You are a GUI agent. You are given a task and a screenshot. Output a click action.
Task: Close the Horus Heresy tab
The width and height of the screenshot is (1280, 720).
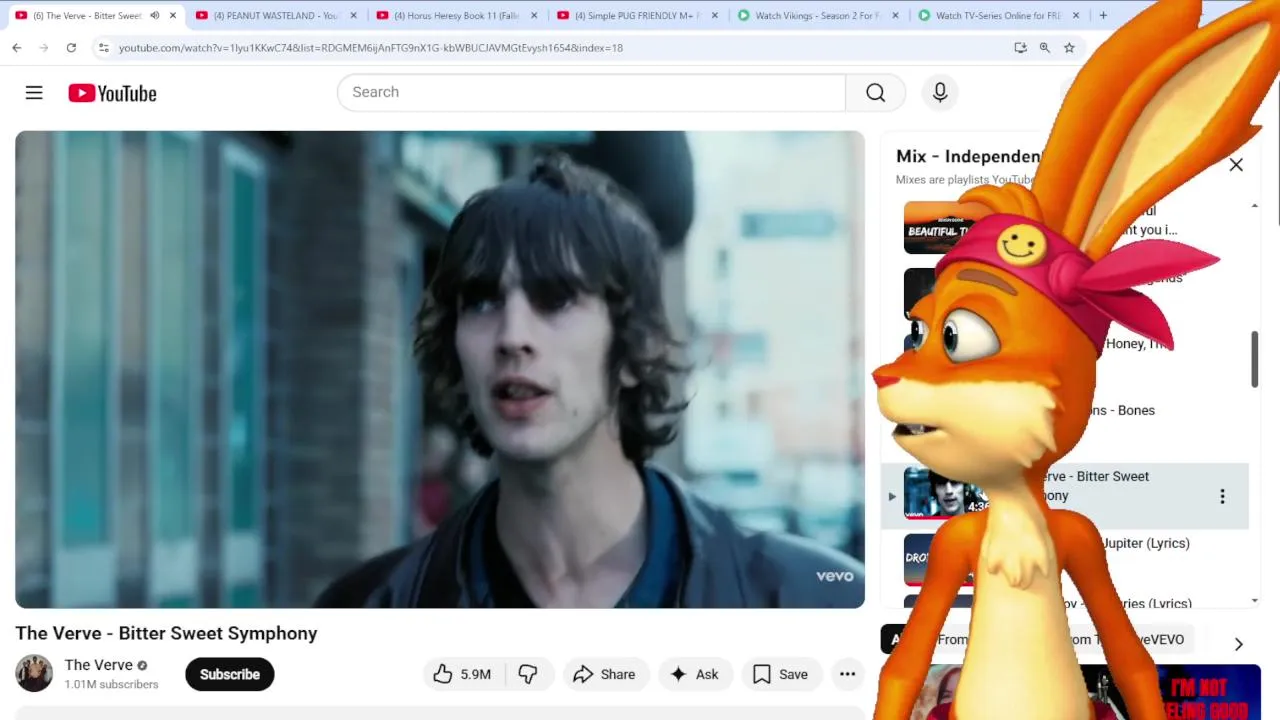click(x=534, y=15)
